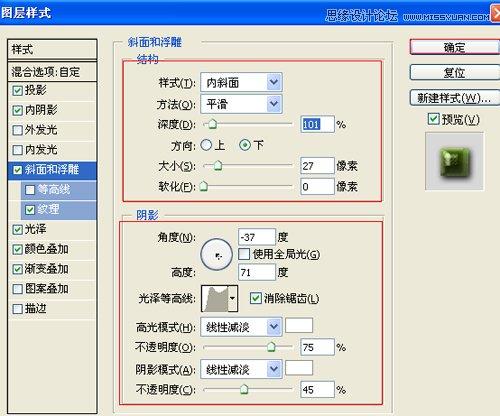Select the 斜面和浮雕 effect row
The width and height of the screenshot is (500, 416).
[52, 170]
